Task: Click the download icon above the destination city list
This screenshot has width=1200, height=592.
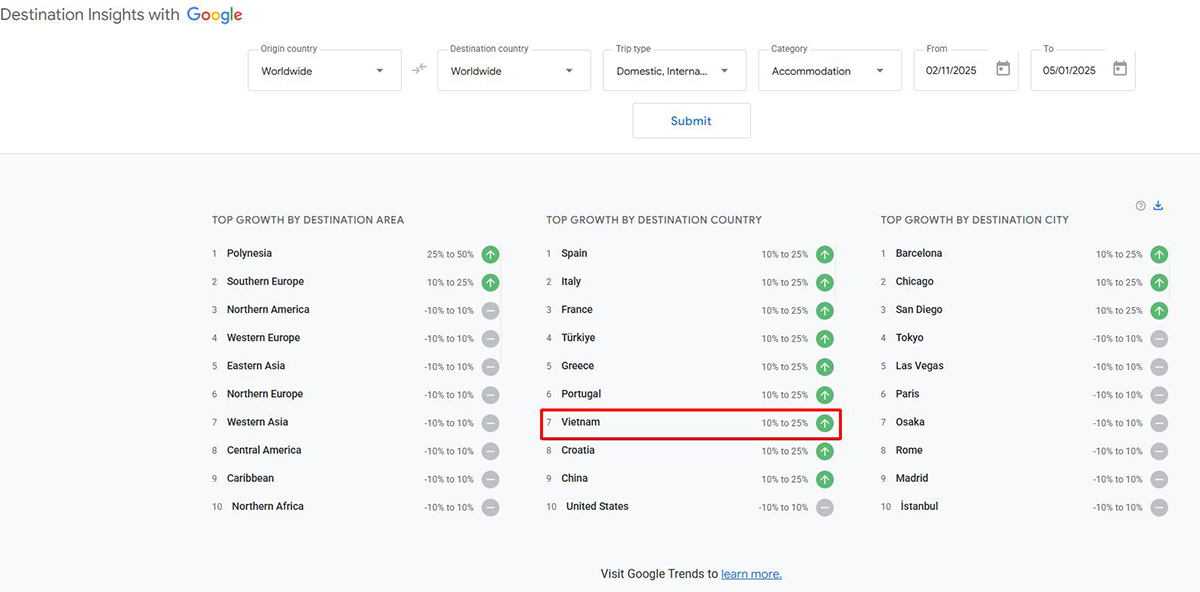Action: 1158,205
